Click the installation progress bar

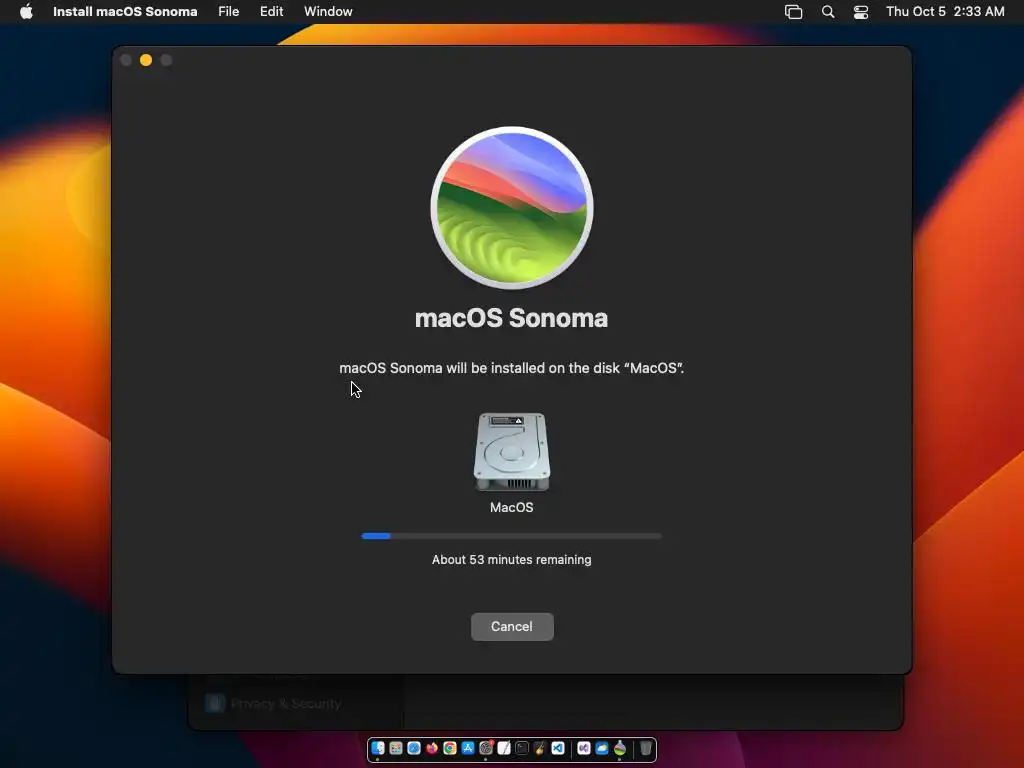click(511, 536)
